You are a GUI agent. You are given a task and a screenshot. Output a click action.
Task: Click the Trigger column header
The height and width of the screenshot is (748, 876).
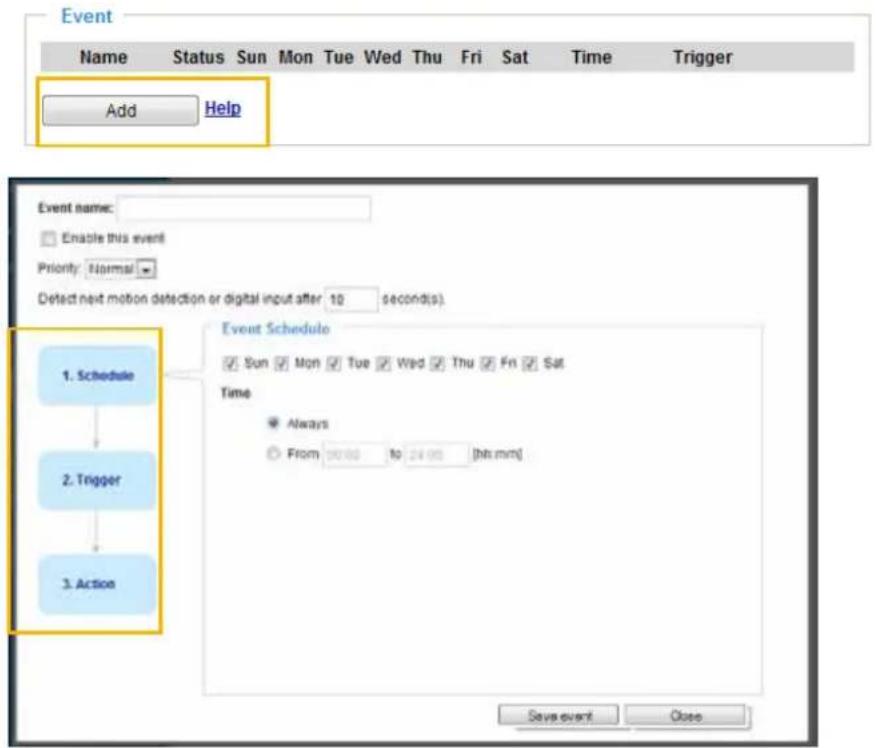pyautogui.click(x=702, y=58)
